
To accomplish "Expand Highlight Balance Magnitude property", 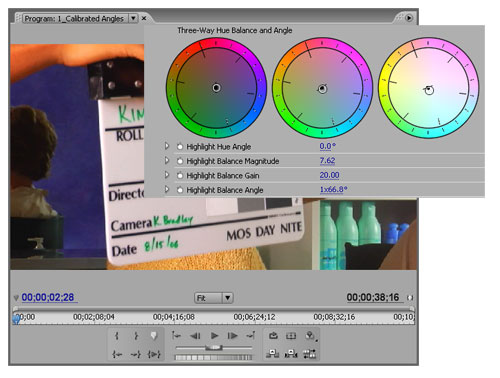I will [167, 161].
